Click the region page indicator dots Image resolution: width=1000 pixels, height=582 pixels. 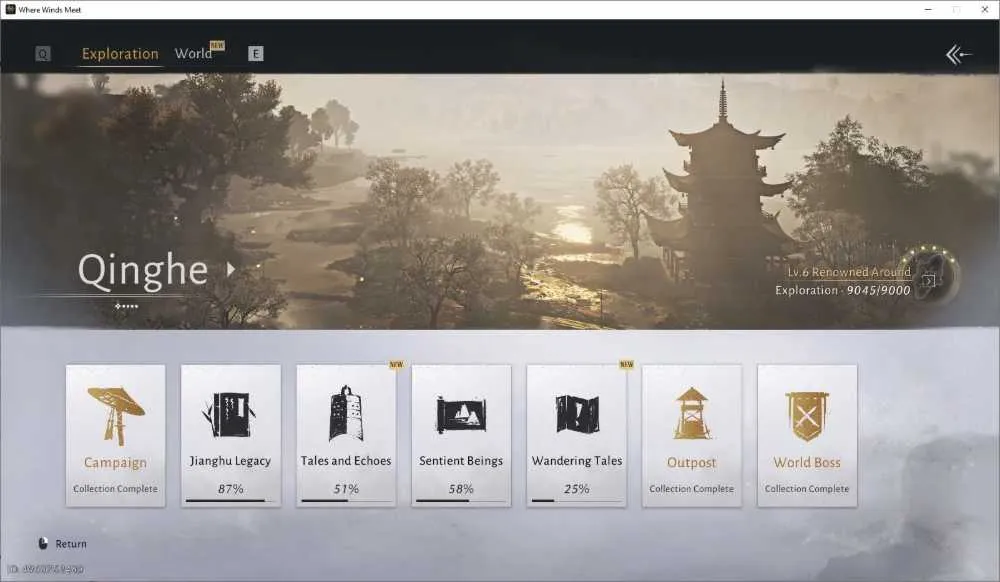[x=126, y=307]
